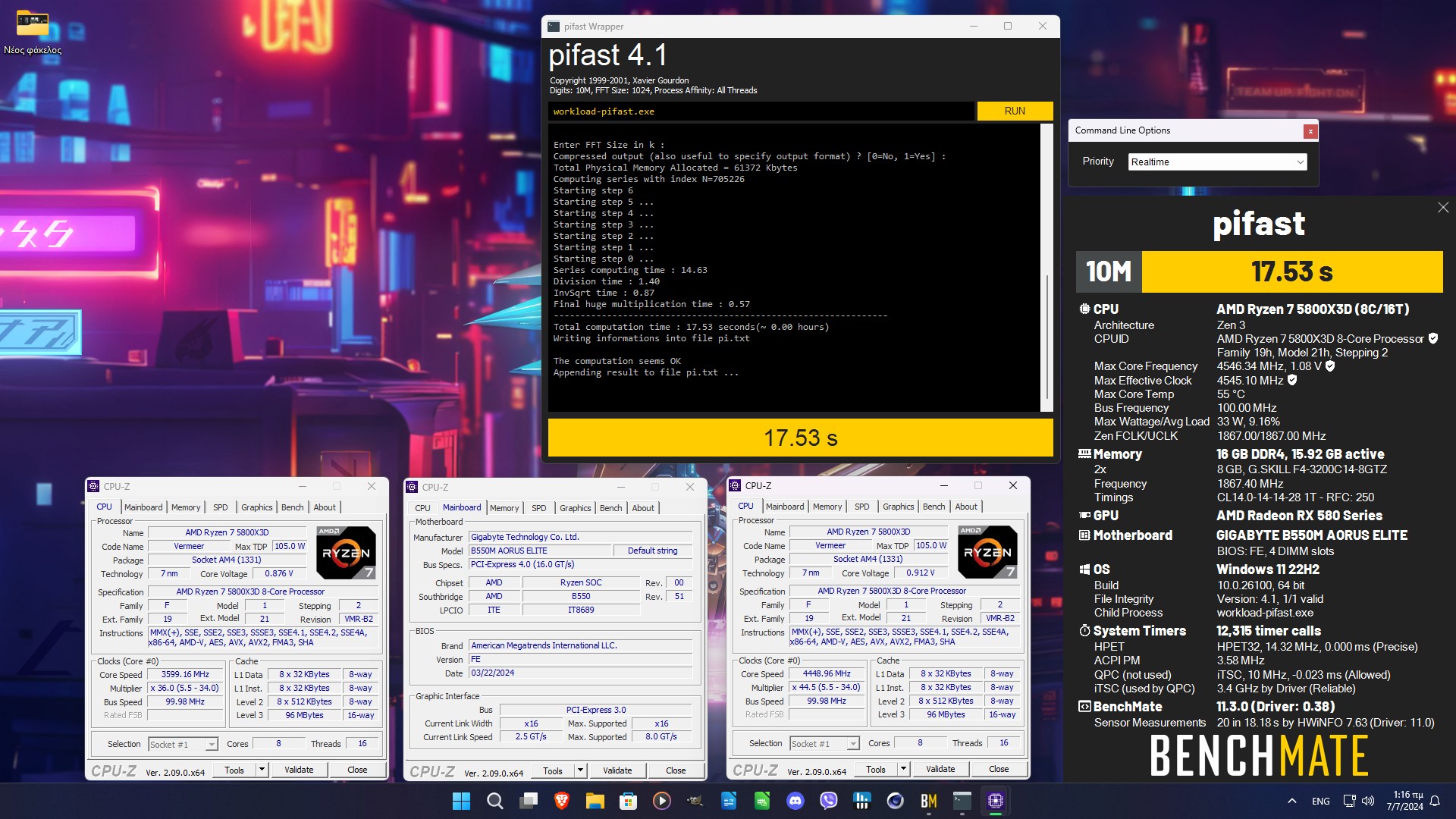The image size is (1456, 819).
Task: Open the desktop folder Νέος φάκελος
Action: point(33,33)
